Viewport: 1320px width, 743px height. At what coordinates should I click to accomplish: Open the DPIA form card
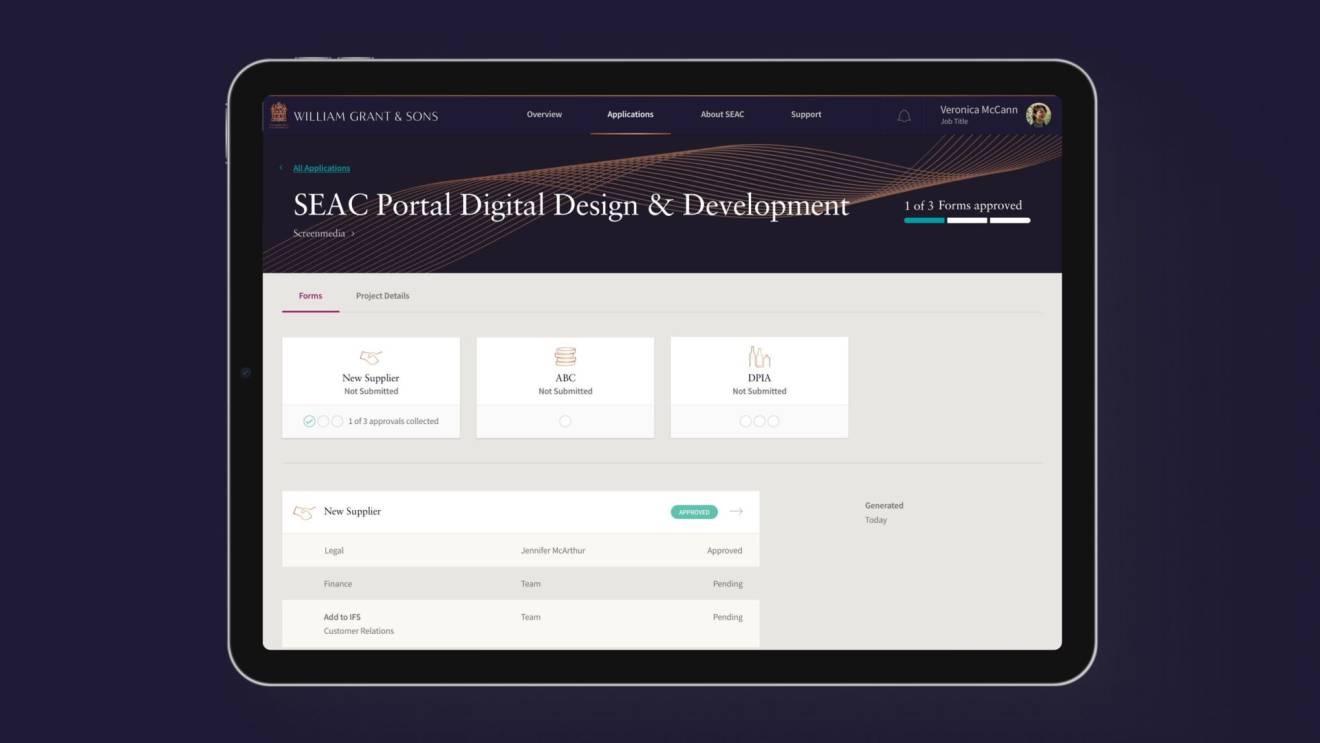759,387
